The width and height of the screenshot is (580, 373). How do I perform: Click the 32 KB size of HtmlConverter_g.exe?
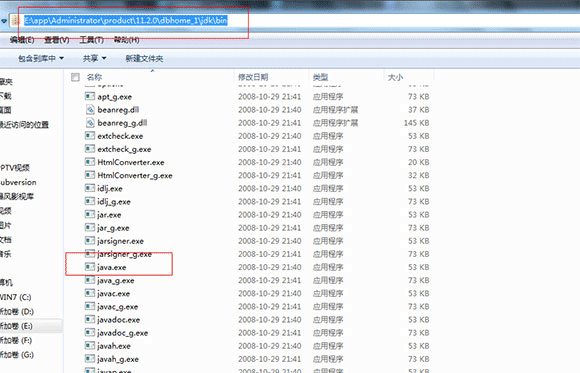pyautogui.click(x=419, y=175)
